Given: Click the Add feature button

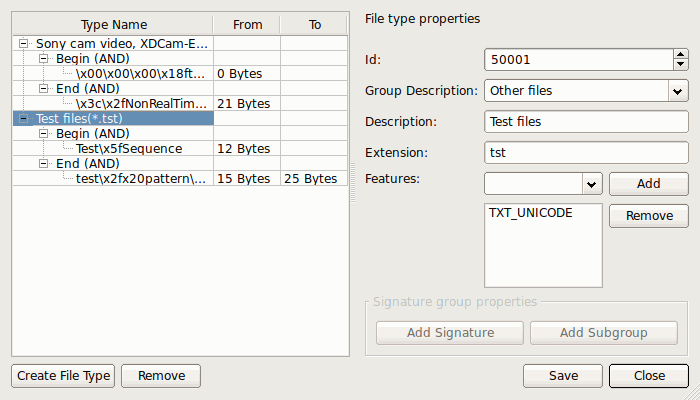Looking at the screenshot, I should point(649,184).
